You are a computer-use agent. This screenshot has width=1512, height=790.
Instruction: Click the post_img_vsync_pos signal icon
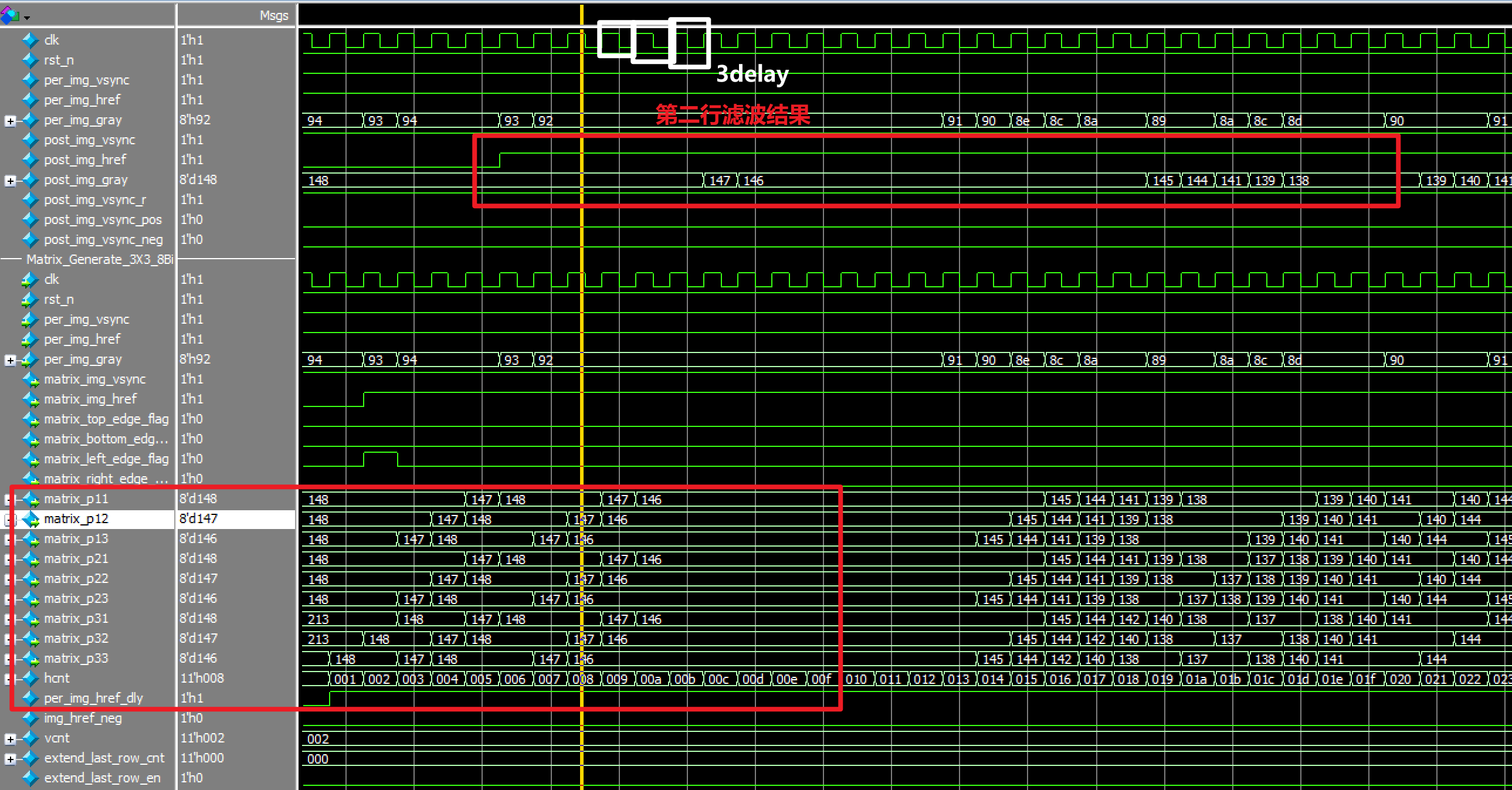pos(30,219)
